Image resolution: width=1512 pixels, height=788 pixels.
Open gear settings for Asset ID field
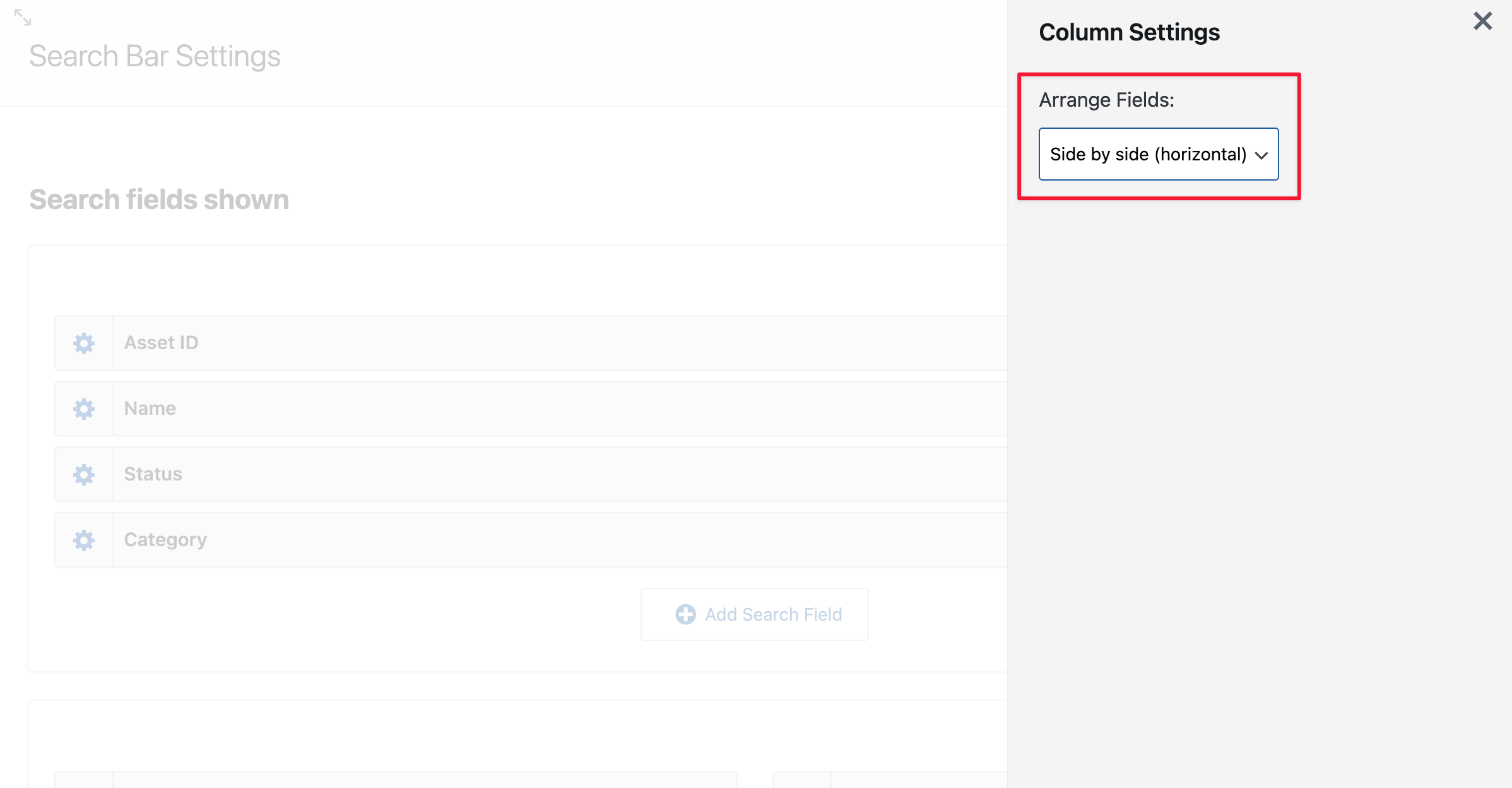pyautogui.click(x=84, y=343)
